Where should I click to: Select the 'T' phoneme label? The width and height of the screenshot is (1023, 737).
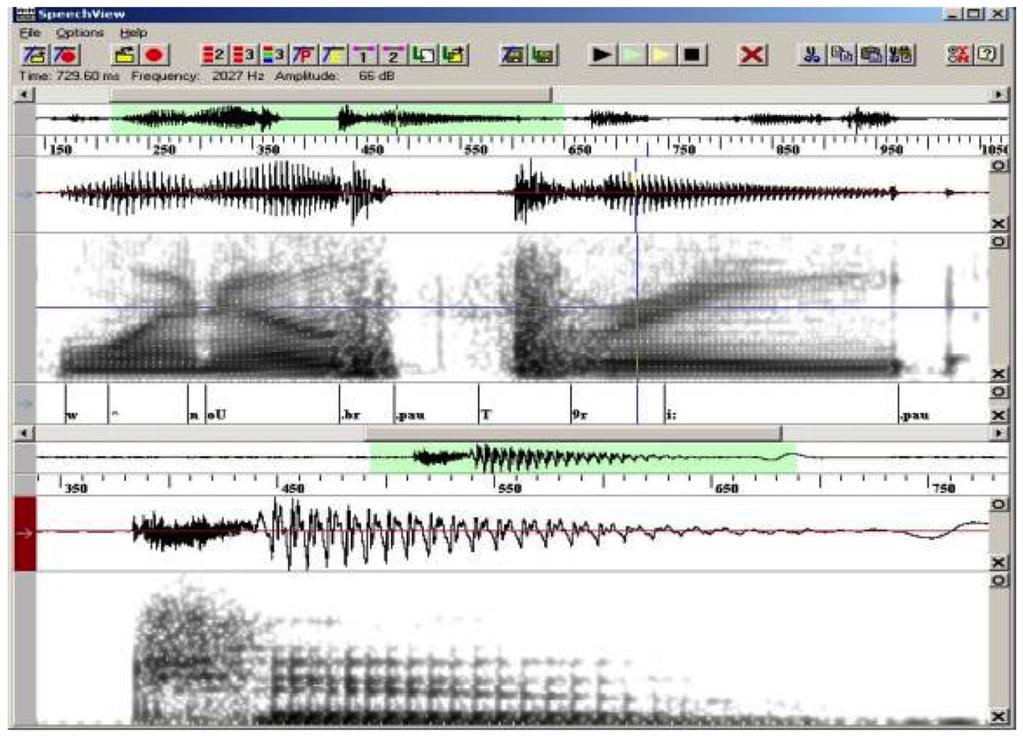pyautogui.click(x=486, y=415)
